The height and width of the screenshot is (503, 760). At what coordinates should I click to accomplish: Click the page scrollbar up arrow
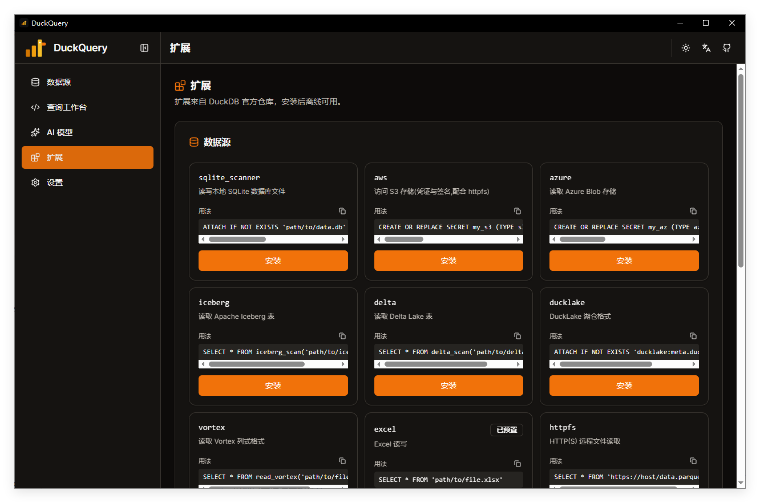tap(741, 69)
